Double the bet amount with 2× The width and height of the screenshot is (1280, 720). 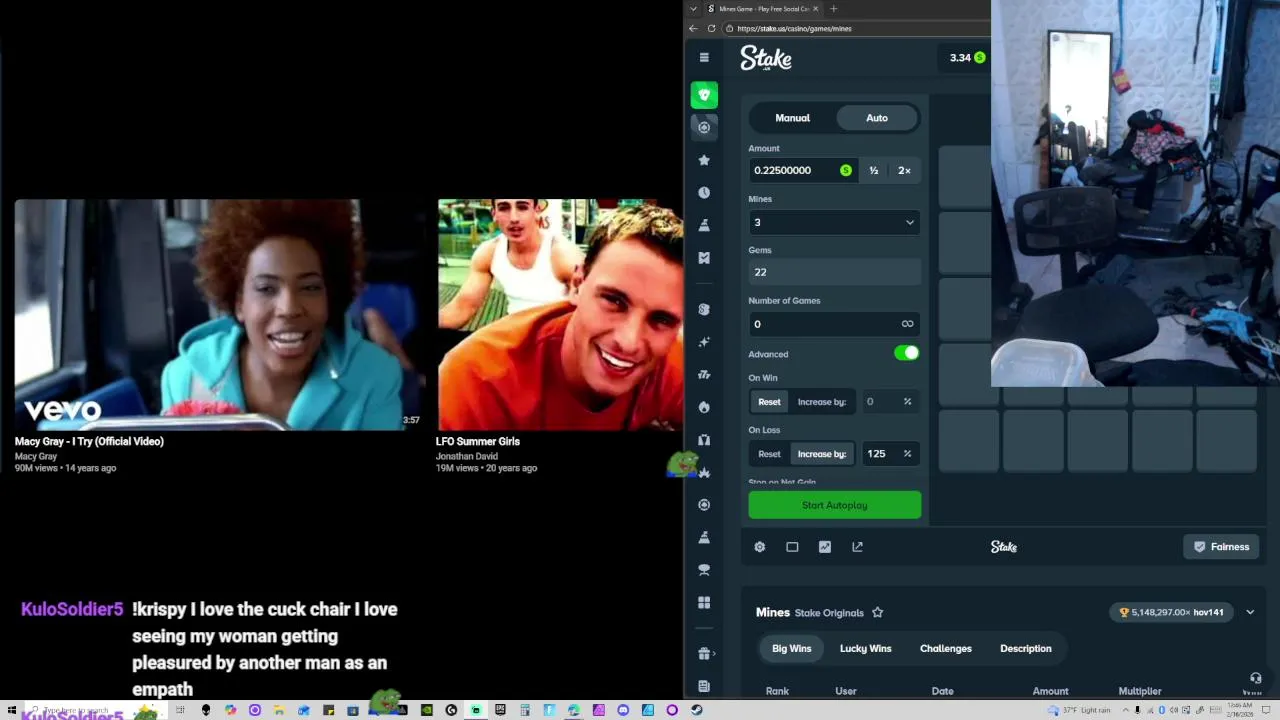(904, 170)
